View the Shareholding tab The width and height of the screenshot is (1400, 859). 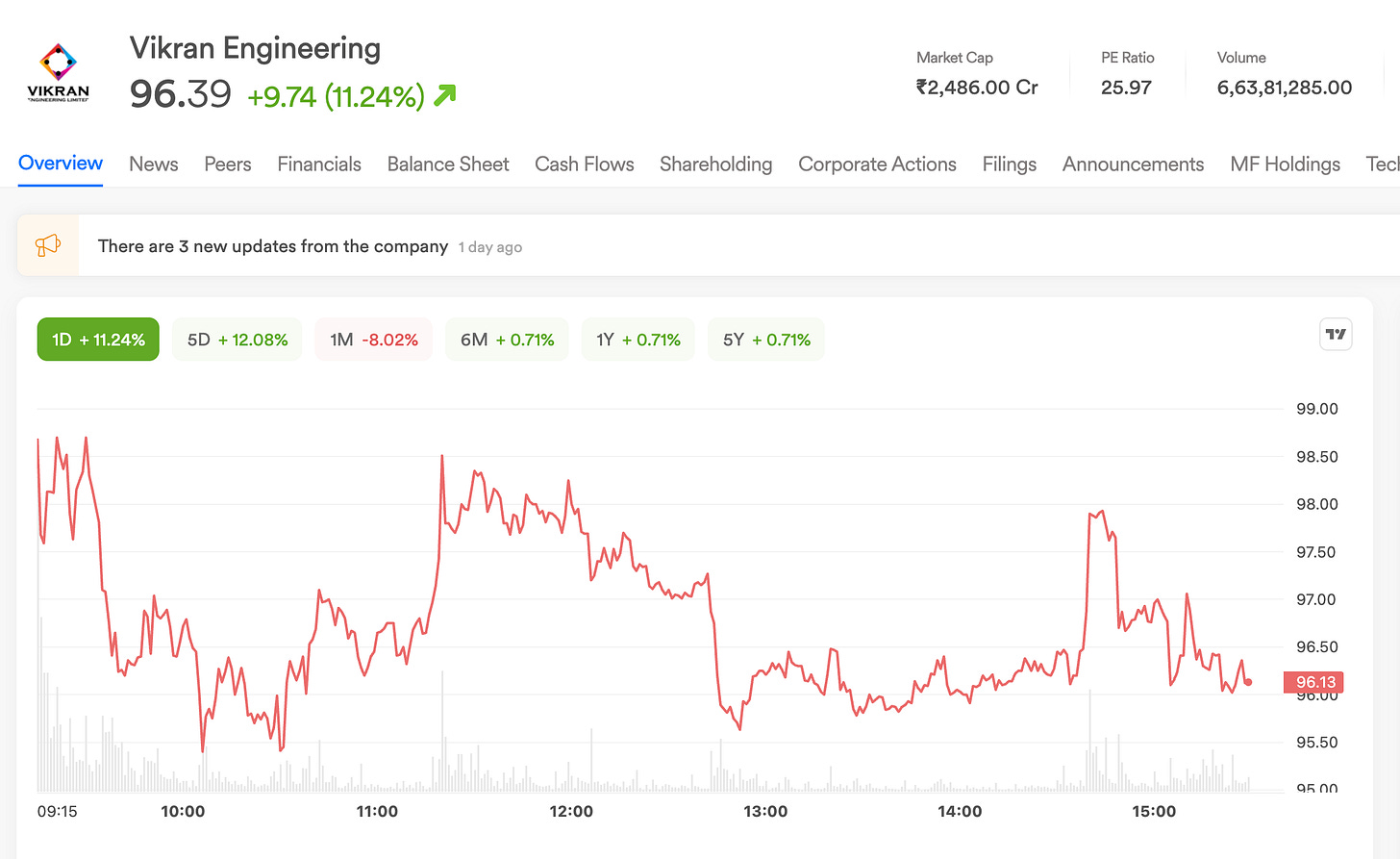[716, 164]
